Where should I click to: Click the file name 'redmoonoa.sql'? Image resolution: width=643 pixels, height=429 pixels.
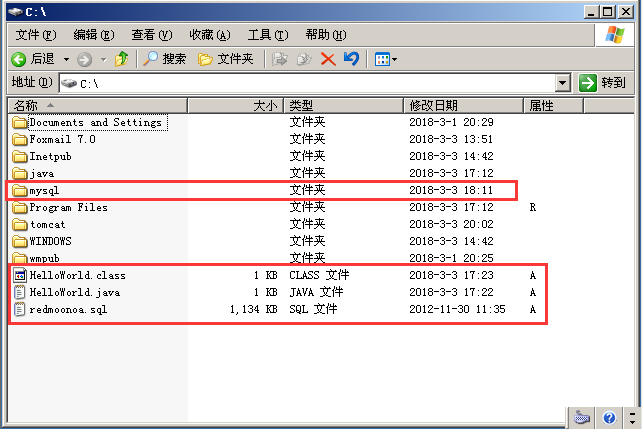click(68, 310)
